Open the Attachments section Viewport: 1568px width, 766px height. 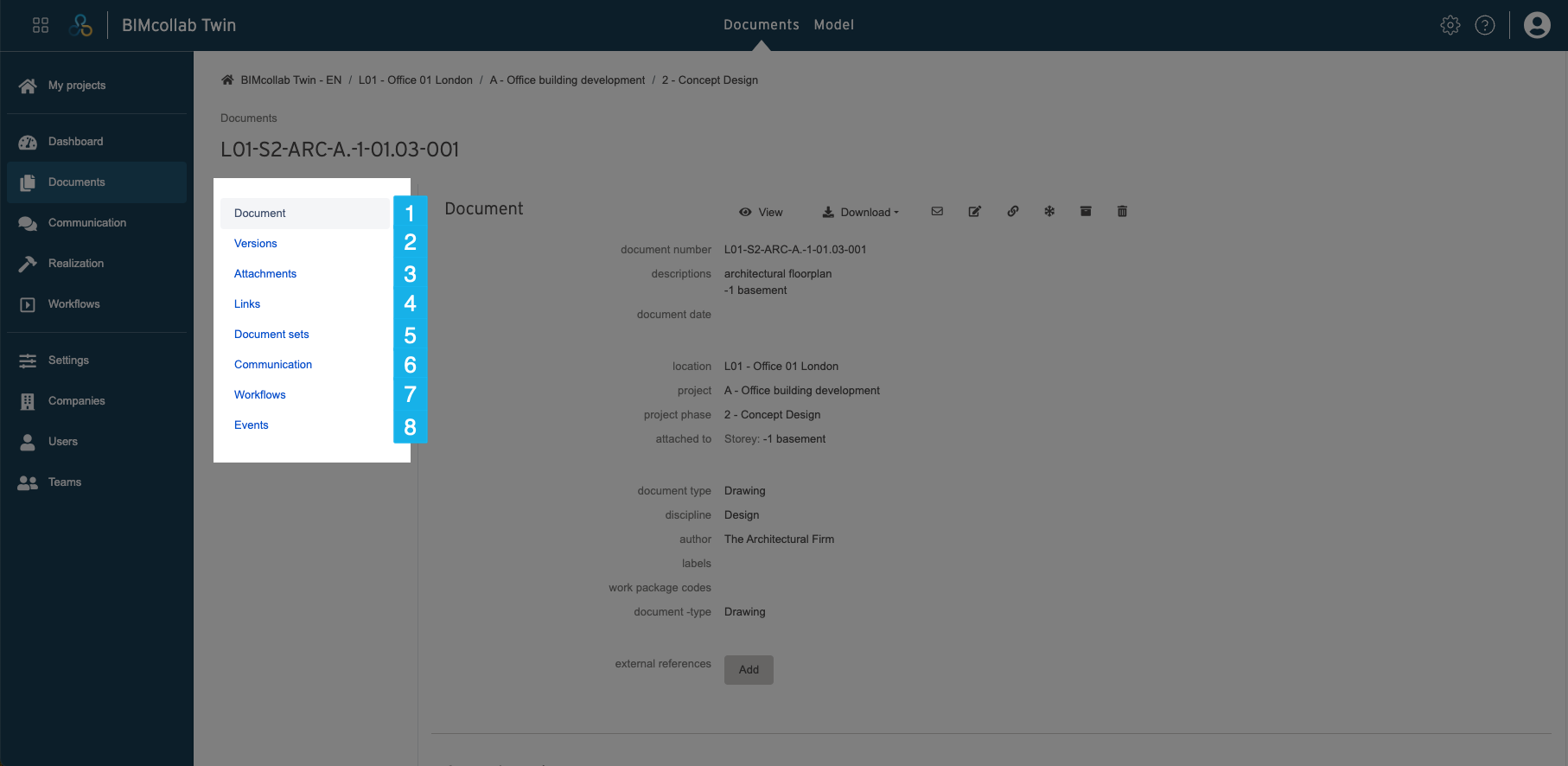click(x=265, y=274)
